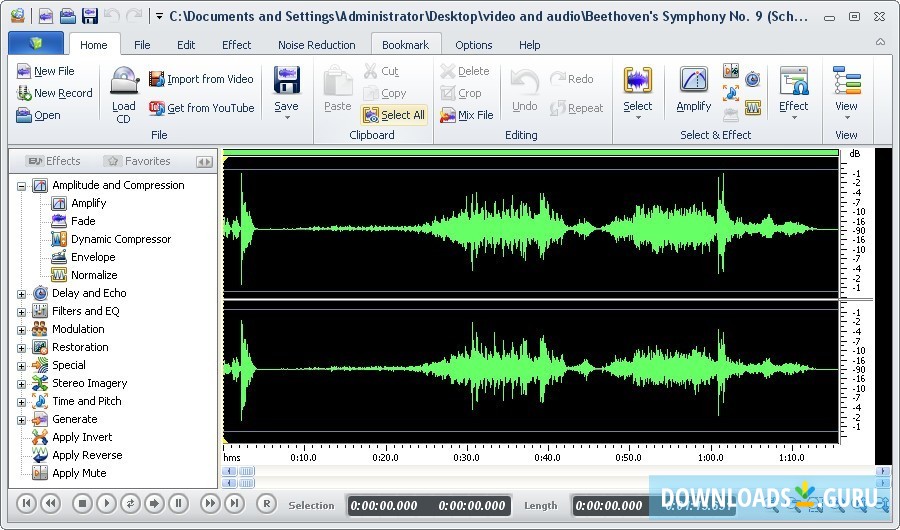Viewport: 900px width, 530px height.
Task: Open the Effect dropdown in ribbon
Action: [793, 118]
